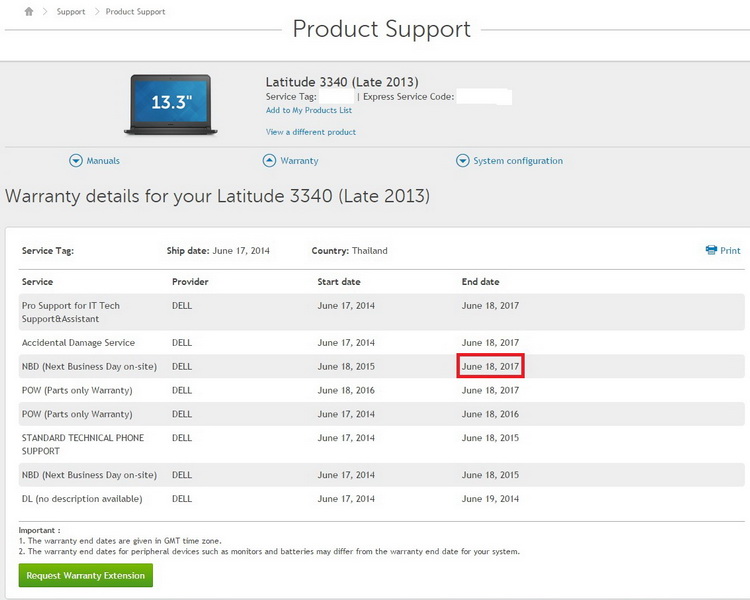Collapse the Warranty section arrow
The width and height of the screenshot is (750, 600).
click(269, 161)
